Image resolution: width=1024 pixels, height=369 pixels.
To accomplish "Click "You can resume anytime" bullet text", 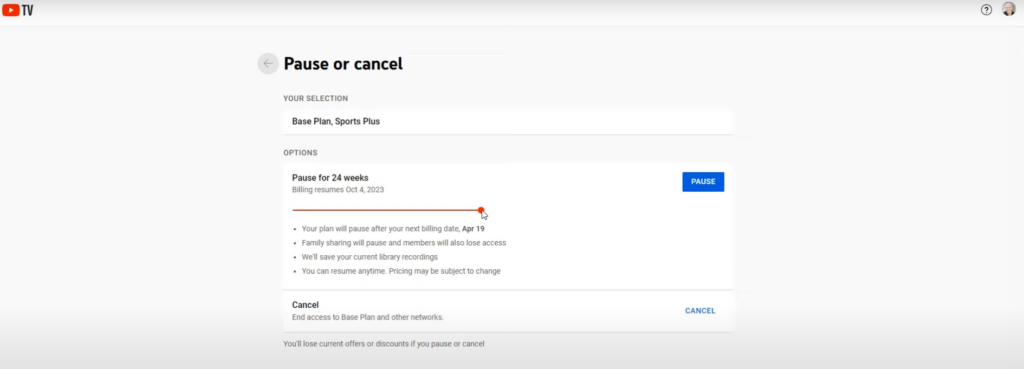I will 401,271.
